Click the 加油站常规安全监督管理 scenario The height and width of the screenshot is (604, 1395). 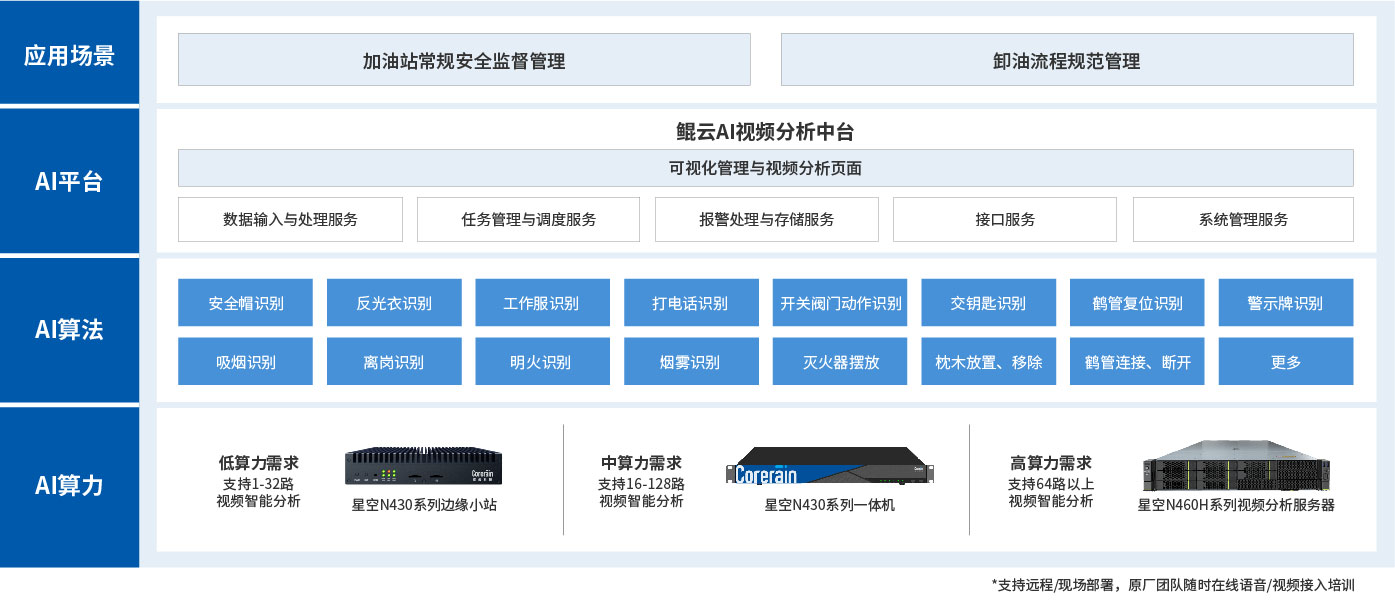(x=464, y=59)
